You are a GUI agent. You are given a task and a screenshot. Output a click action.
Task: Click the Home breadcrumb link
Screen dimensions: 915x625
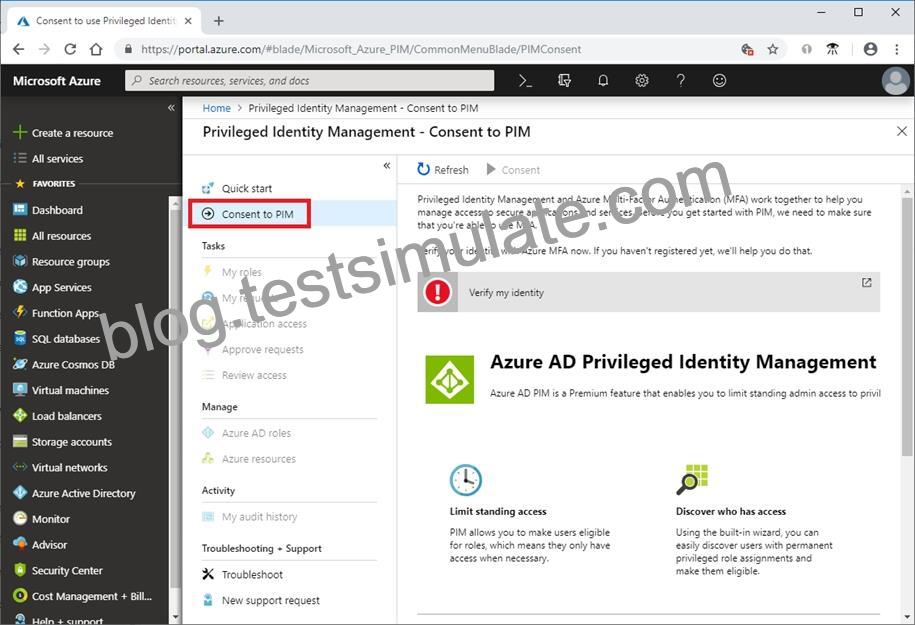[x=216, y=108]
